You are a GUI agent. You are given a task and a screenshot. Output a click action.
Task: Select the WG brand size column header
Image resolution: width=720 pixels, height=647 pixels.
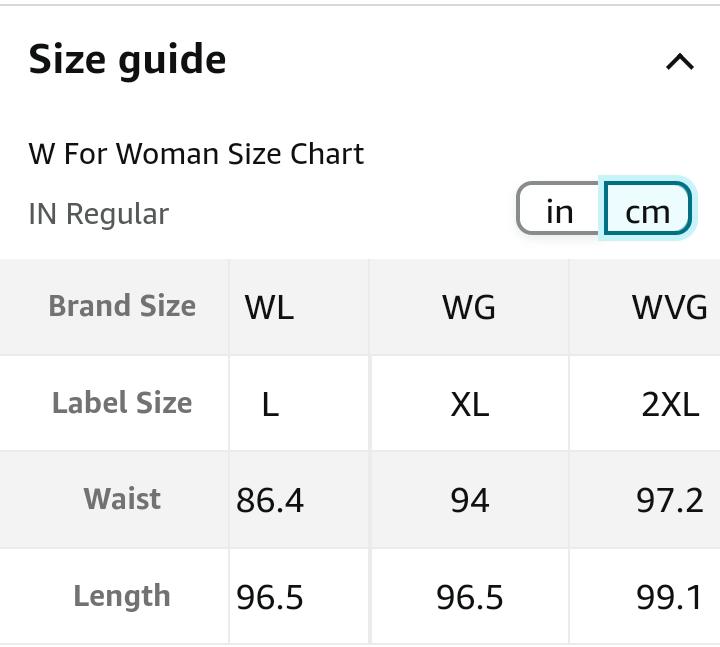[469, 307]
